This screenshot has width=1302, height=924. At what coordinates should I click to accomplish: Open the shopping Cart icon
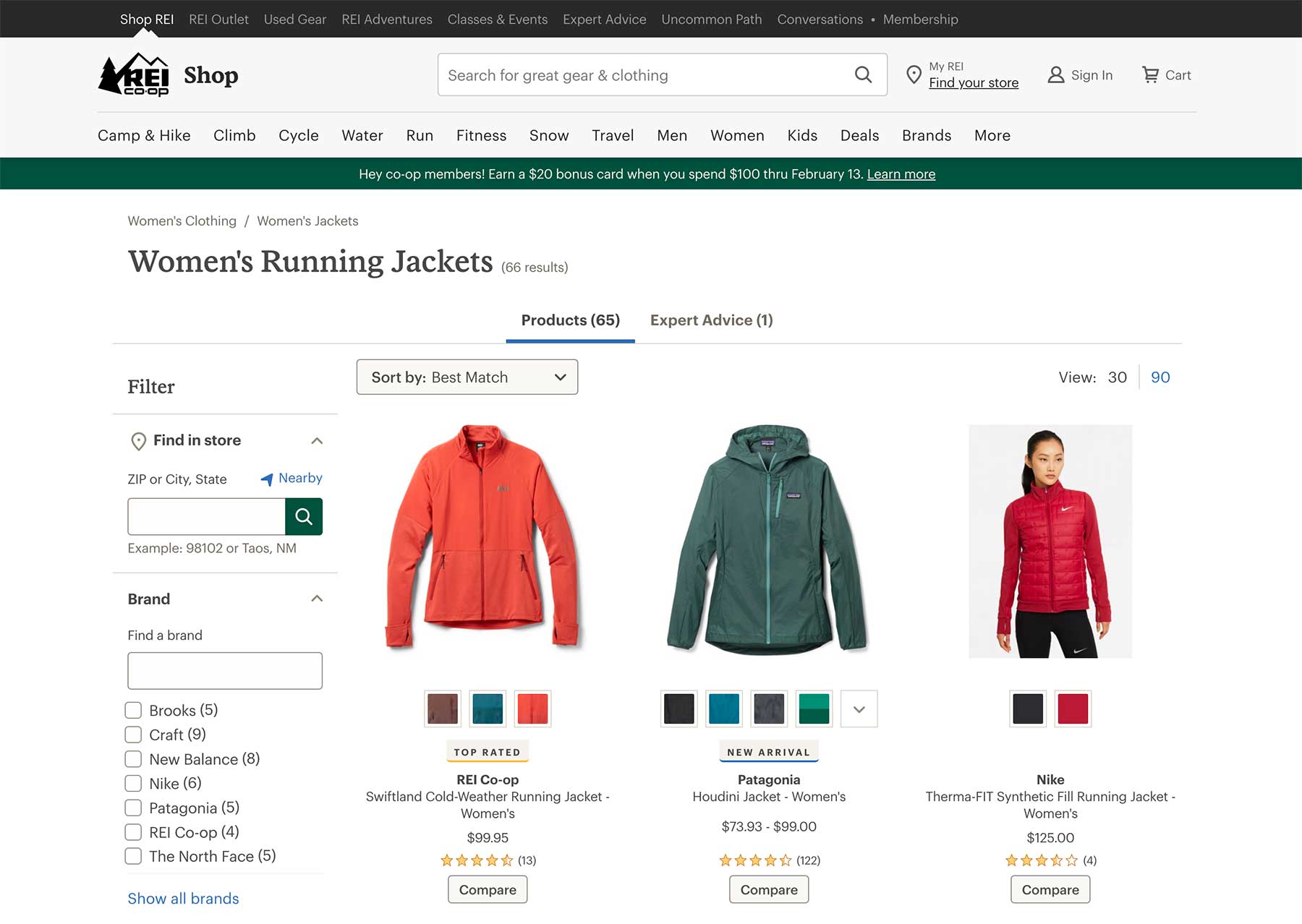point(1150,74)
